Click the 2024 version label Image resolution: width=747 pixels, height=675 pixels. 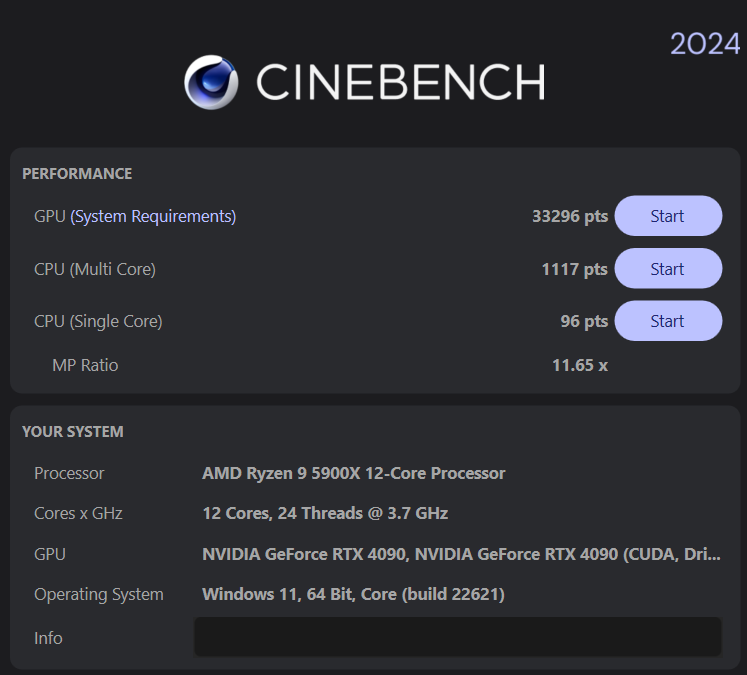pyautogui.click(x=704, y=44)
